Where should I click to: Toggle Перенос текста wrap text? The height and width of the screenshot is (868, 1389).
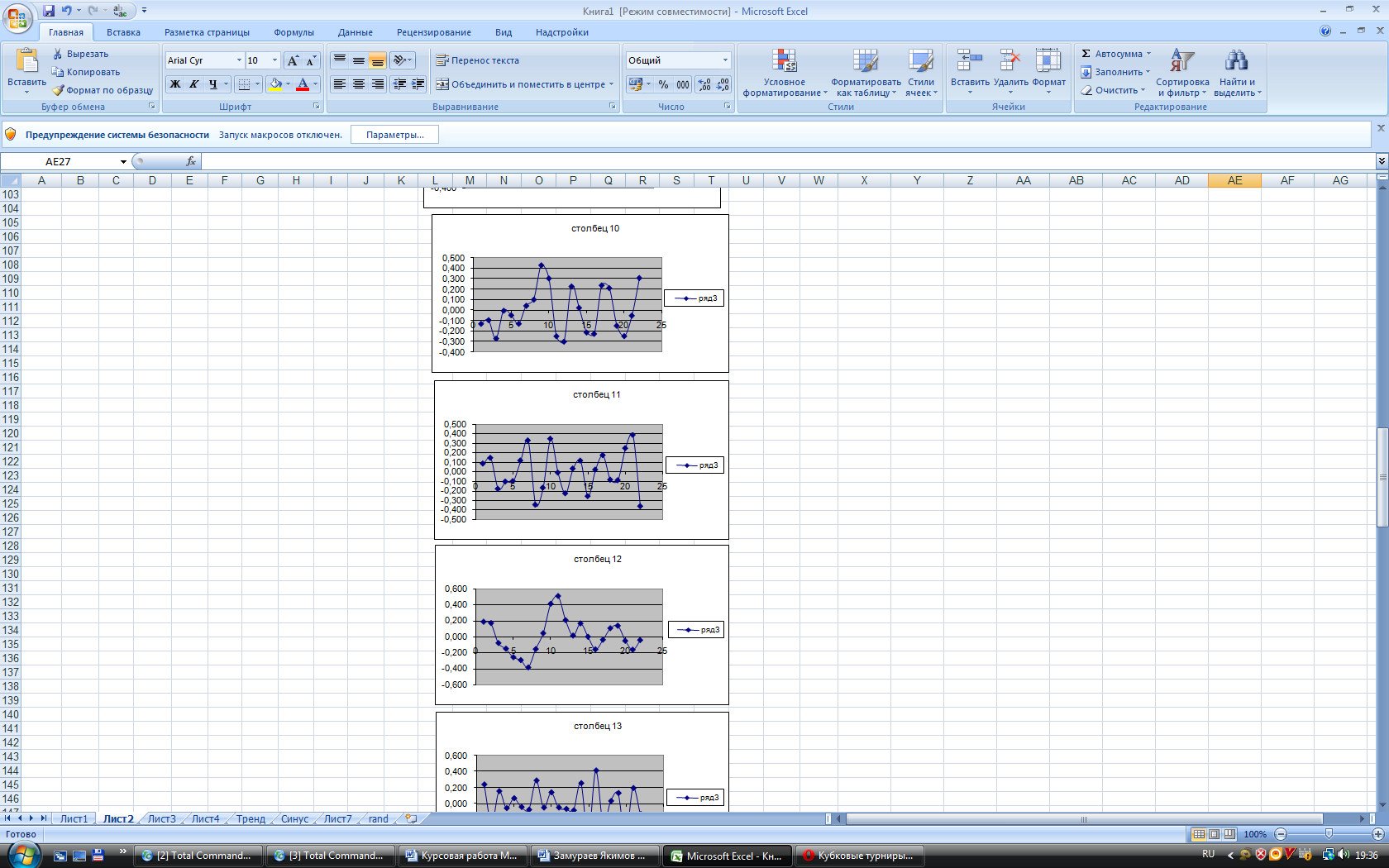click(x=478, y=60)
